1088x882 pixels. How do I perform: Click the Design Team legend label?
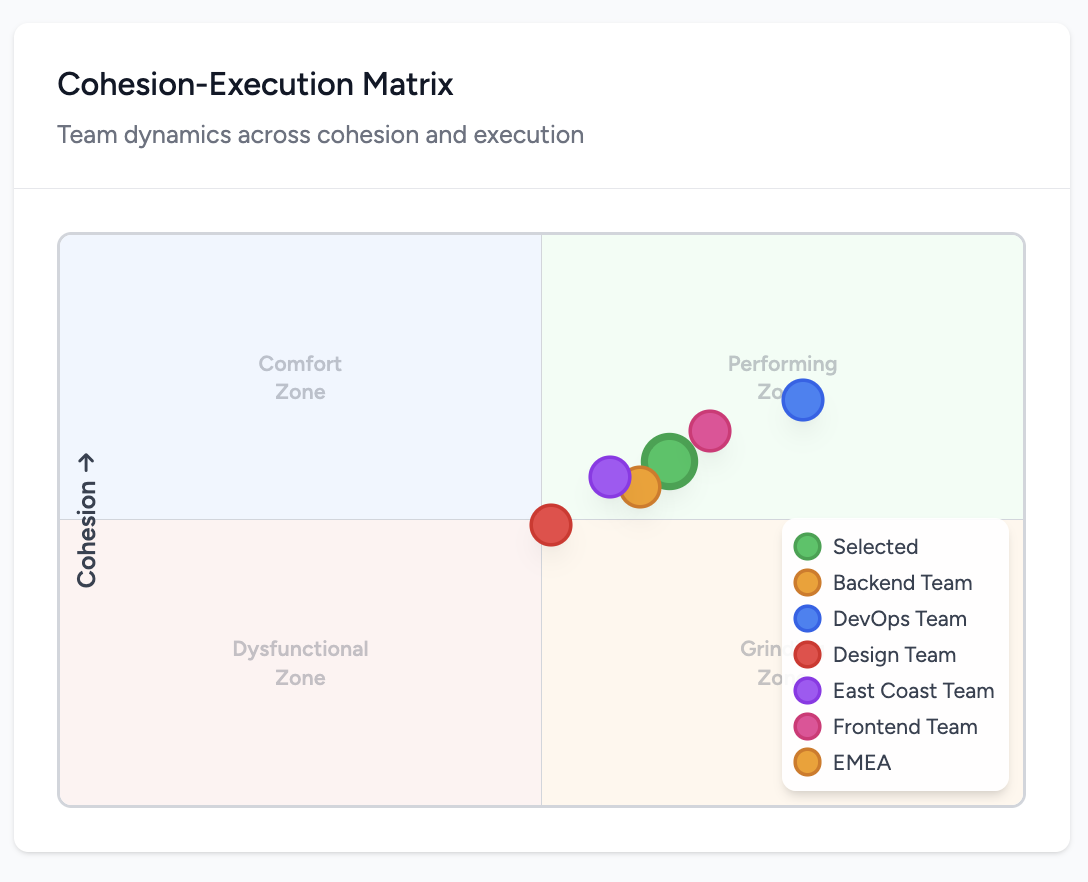(x=894, y=655)
